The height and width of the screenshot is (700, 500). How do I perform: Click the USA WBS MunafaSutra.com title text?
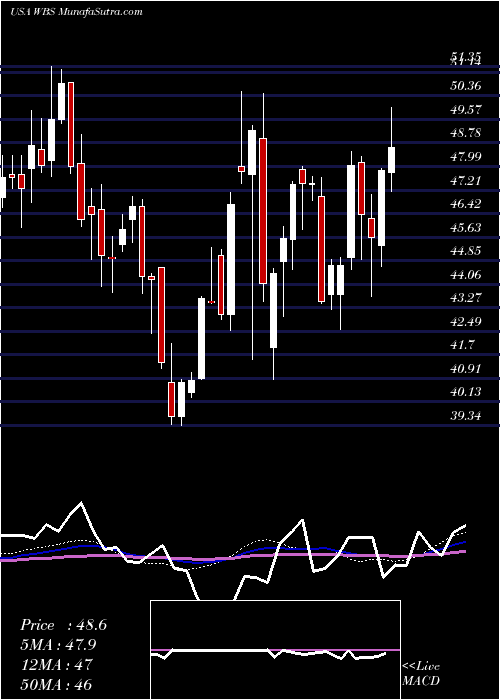click(x=76, y=12)
